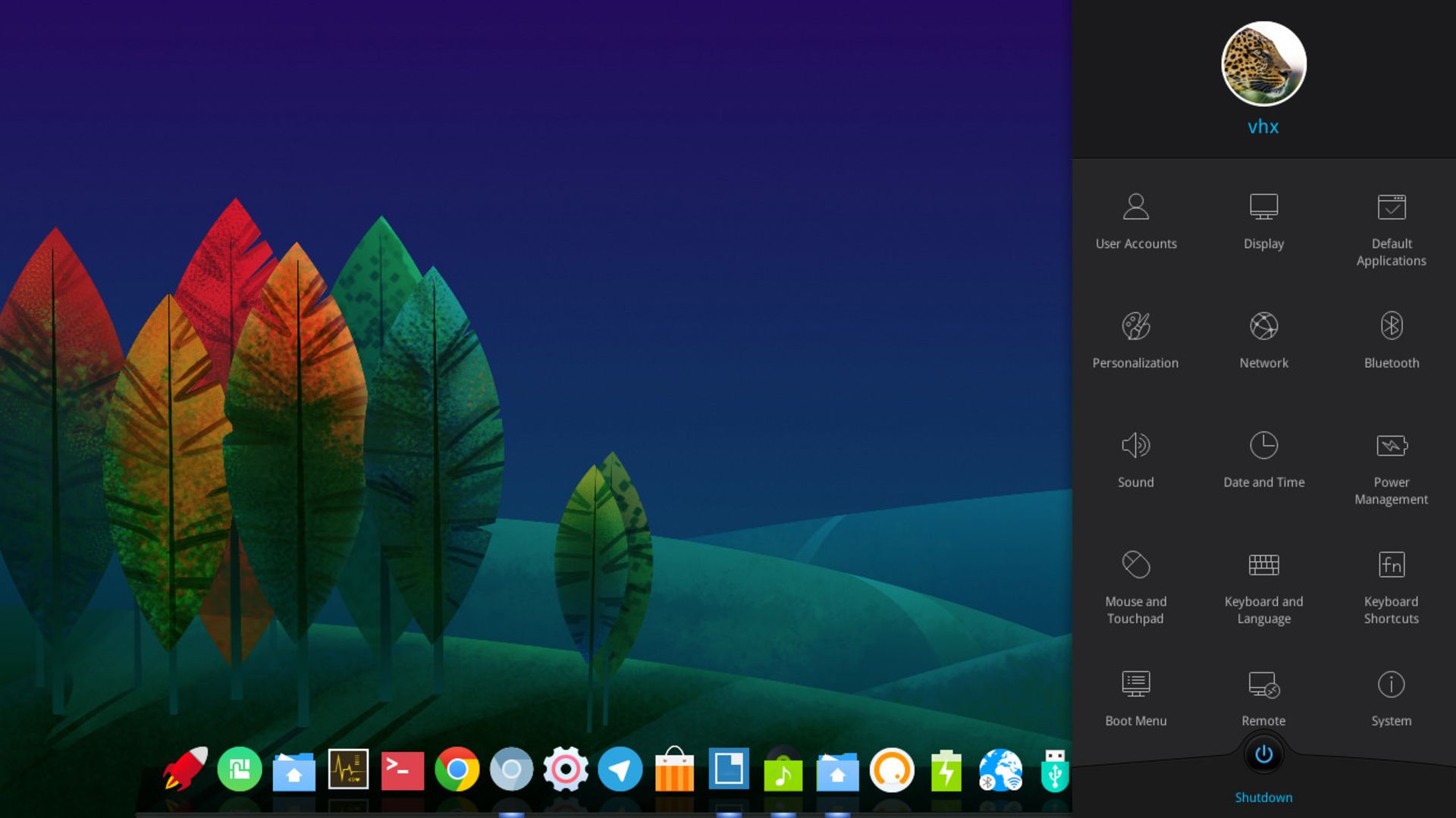The height and width of the screenshot is (818, 1456).
Task: Open the Terminal from the dock
Action: click(x=402, y=769)
